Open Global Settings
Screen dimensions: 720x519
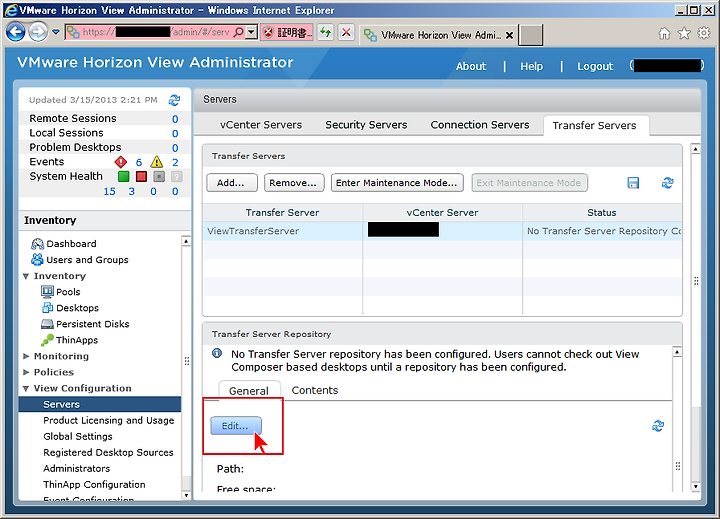coord(78,436)
